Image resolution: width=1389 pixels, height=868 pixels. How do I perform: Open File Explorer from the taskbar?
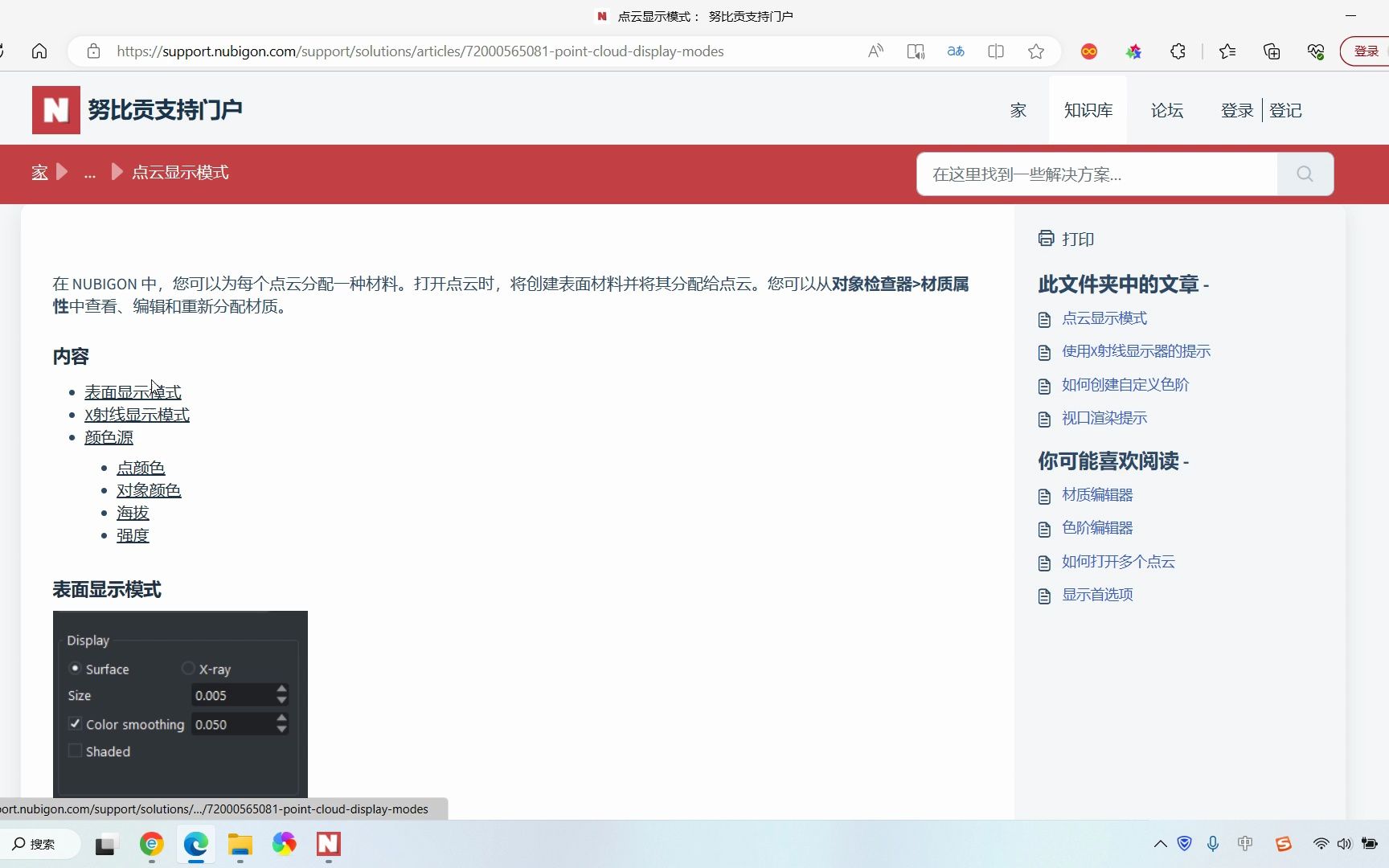click(240, 844)
